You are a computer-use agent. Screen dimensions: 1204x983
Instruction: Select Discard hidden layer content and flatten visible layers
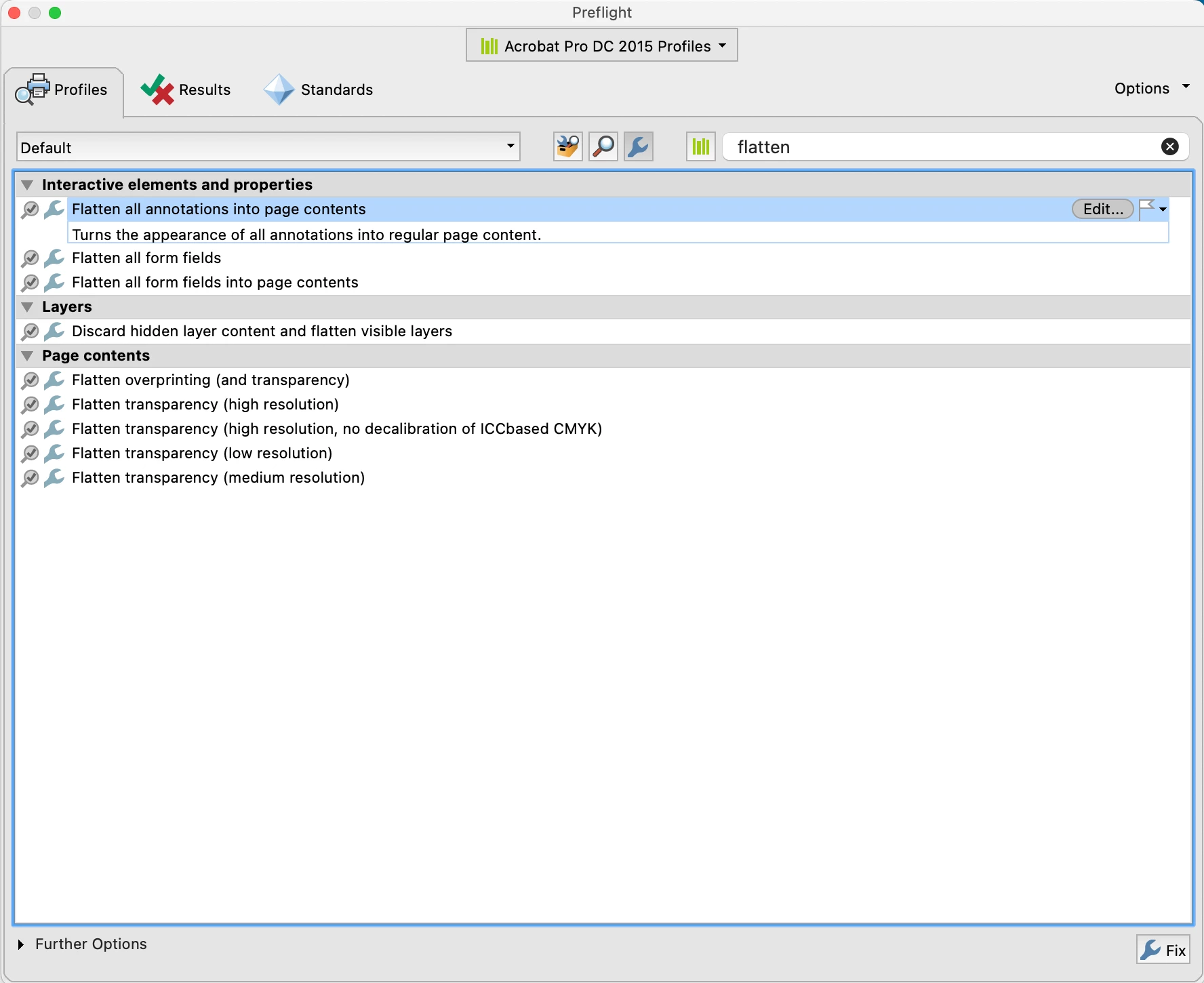point(262,331)
